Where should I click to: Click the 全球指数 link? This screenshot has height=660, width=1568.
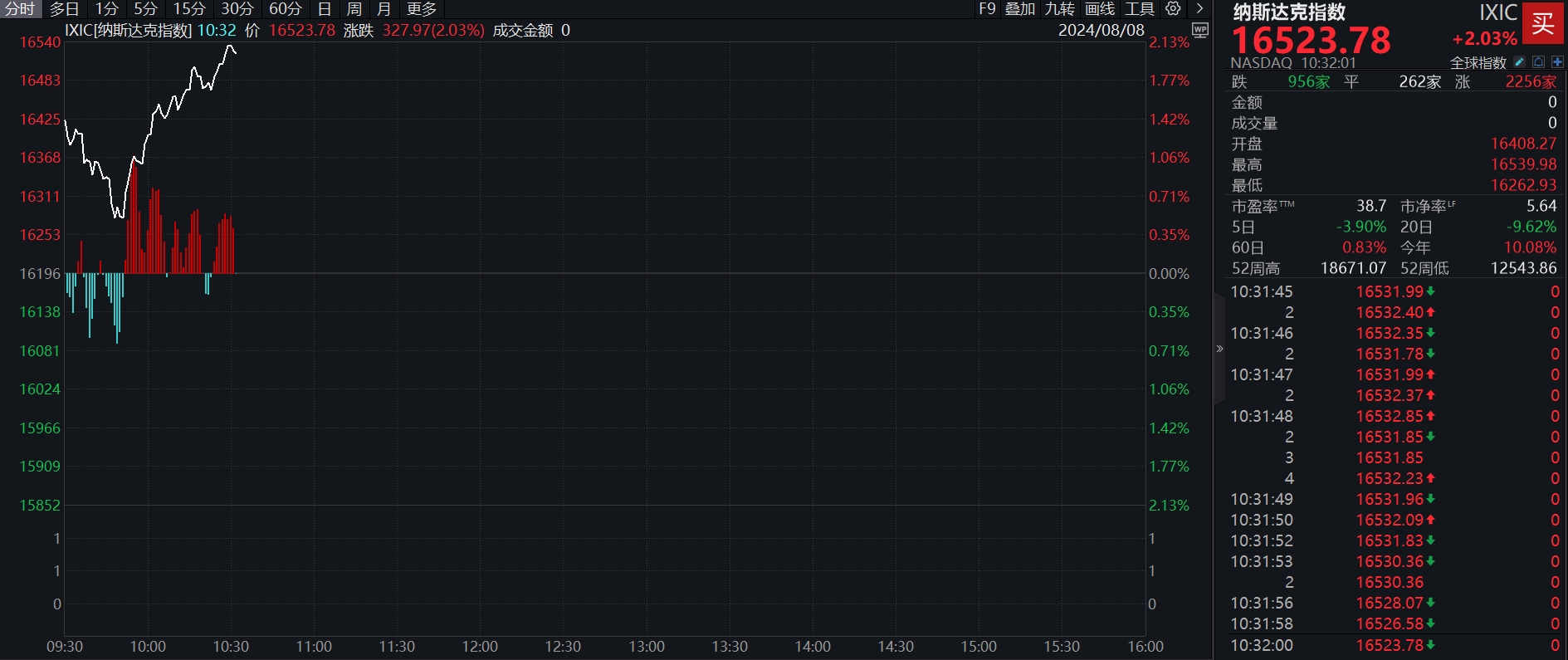tap(1478, 63)
